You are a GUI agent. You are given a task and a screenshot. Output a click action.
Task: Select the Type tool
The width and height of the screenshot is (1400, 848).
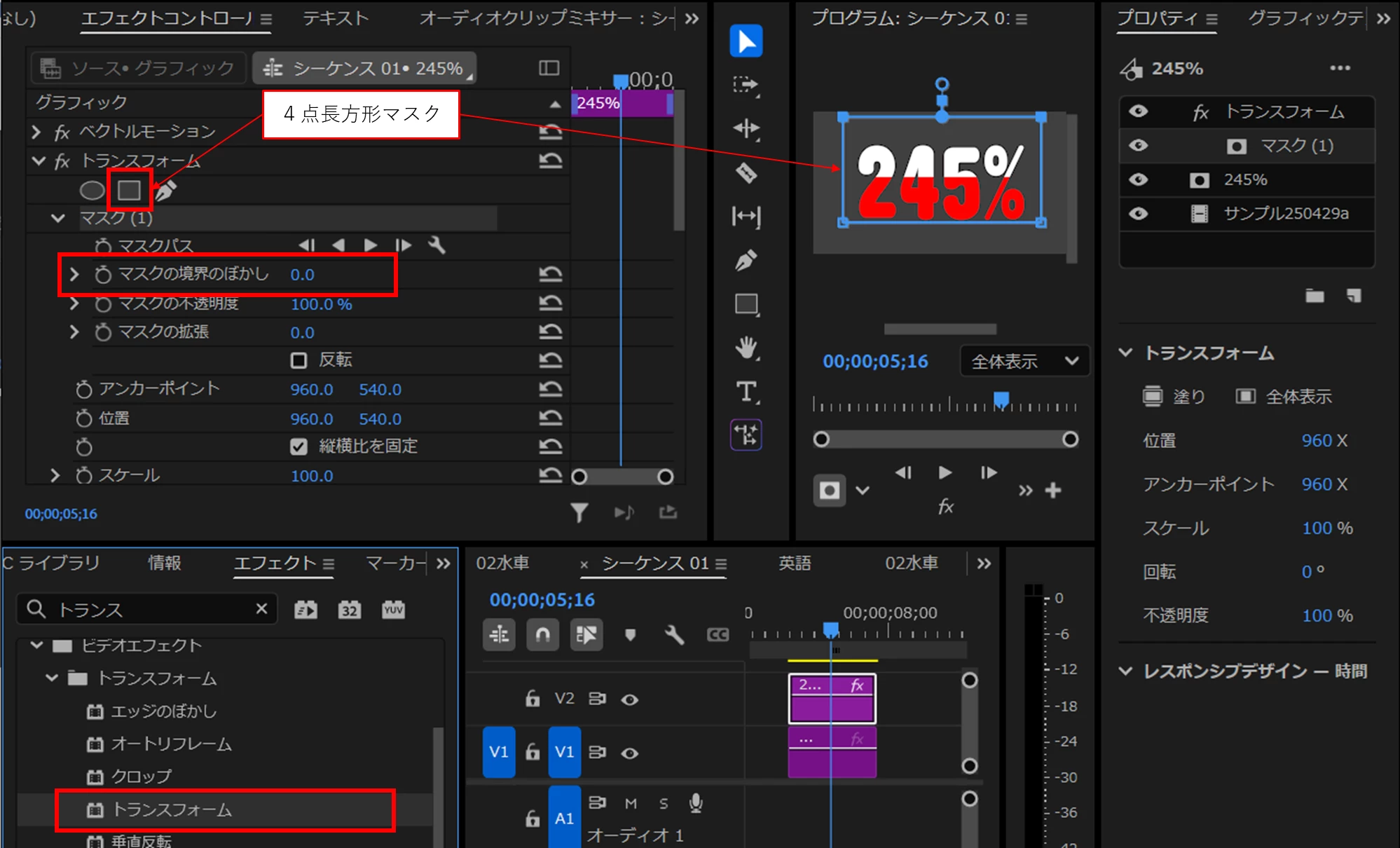(746, 392)
